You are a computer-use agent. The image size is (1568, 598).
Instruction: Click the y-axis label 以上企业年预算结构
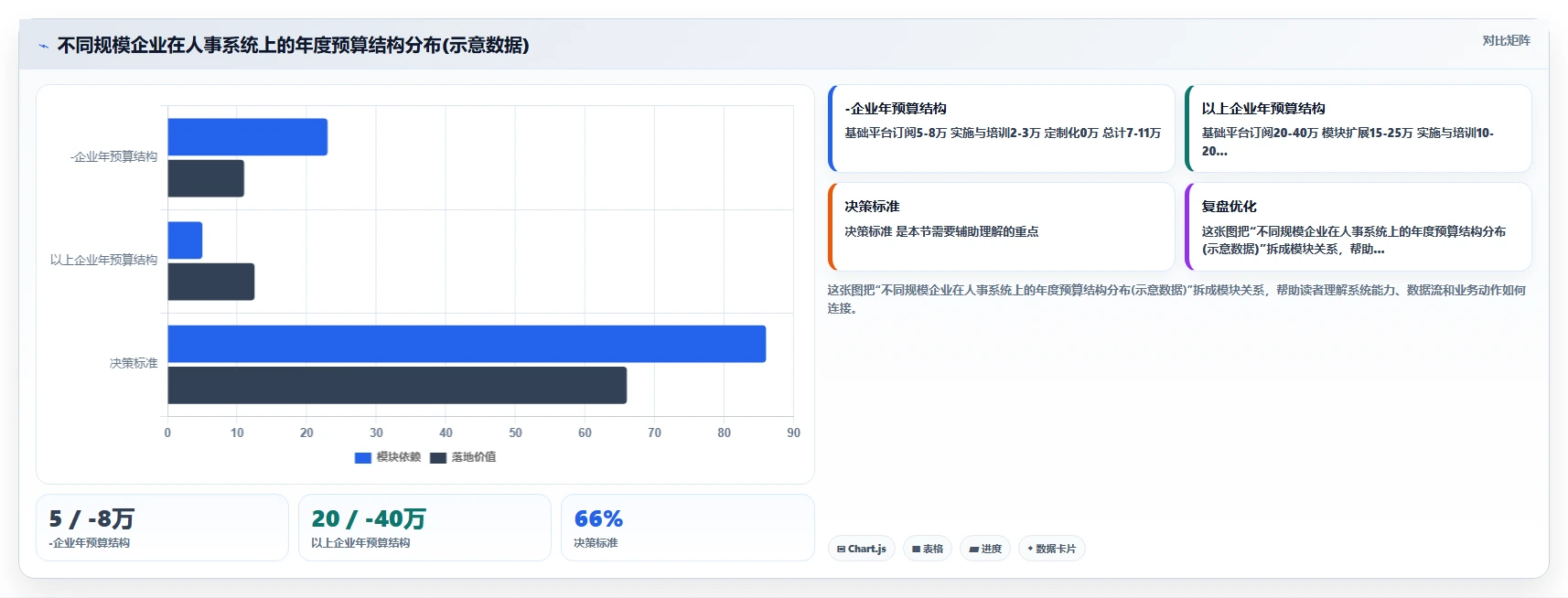(x=103, y=261)
